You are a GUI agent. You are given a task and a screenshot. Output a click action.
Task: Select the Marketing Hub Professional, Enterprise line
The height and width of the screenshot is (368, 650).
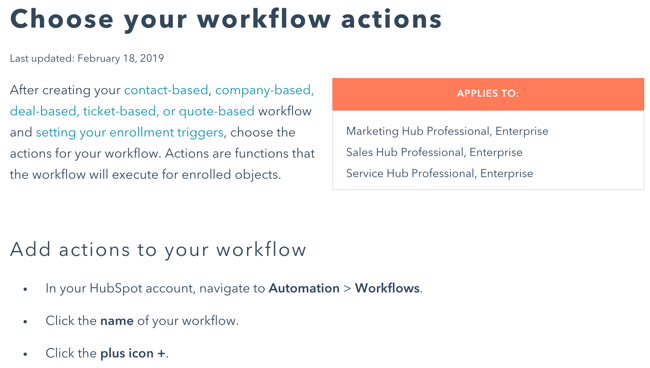click(447, 131)
